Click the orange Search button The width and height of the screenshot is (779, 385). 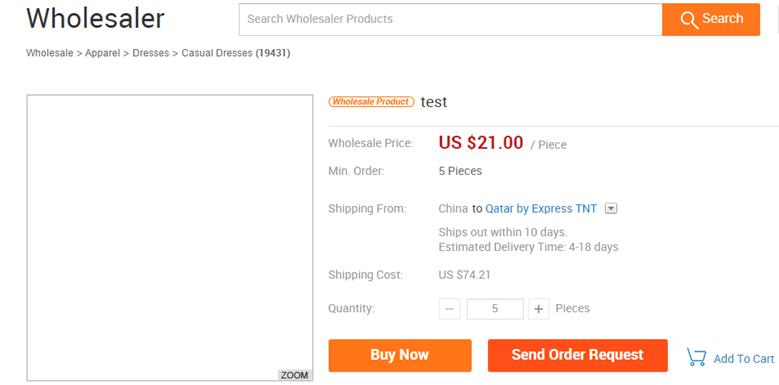click(x=710, y=19)
